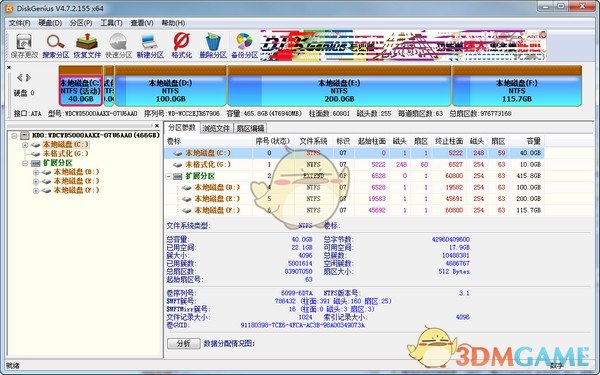The width and height of the screenshot is (600, 375).
Task: Open the 分区(P) menu
Action: point(81,23)
